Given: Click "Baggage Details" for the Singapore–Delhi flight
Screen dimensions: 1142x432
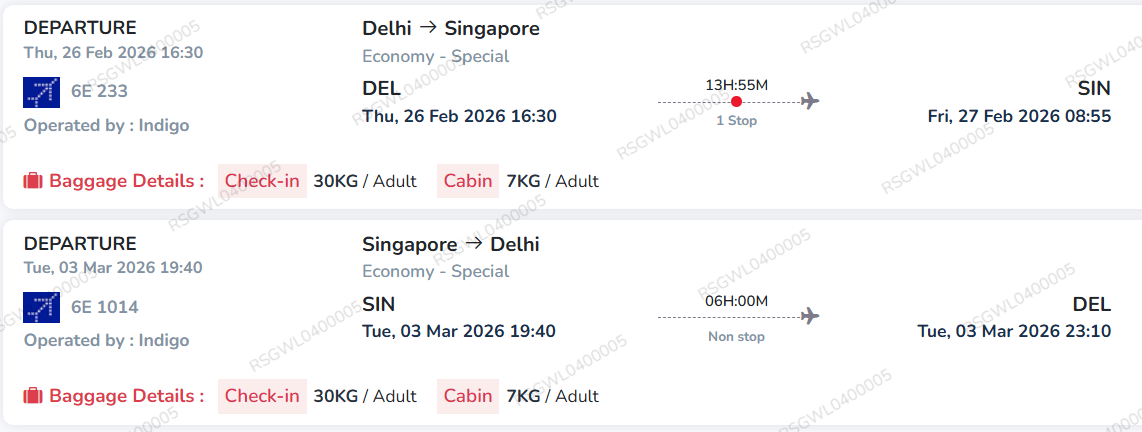Looking at the screenshot, I should click(127, 396).
